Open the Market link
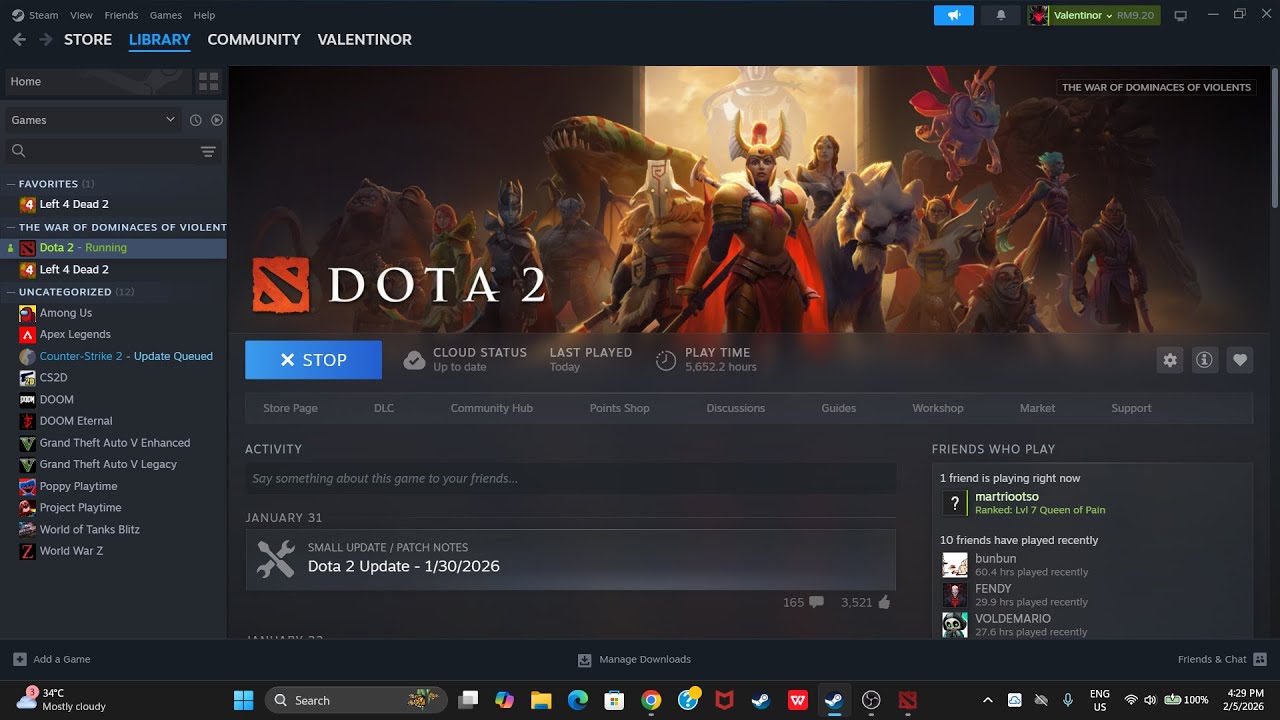 [1037, 408]
